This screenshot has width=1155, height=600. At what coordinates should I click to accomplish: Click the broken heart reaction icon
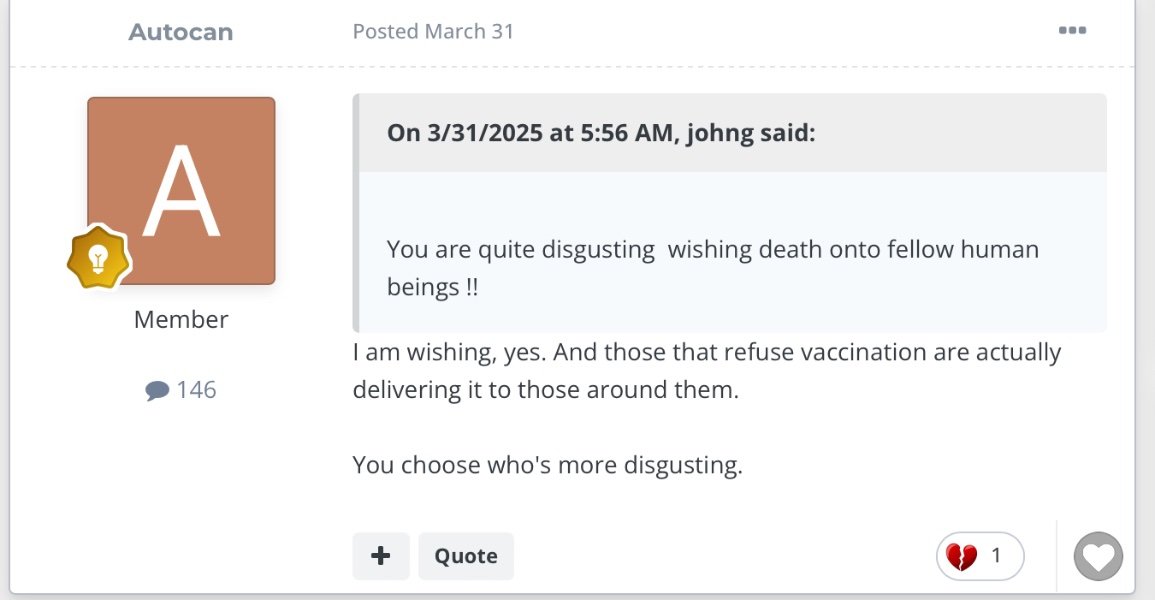(x=961, y=556)
